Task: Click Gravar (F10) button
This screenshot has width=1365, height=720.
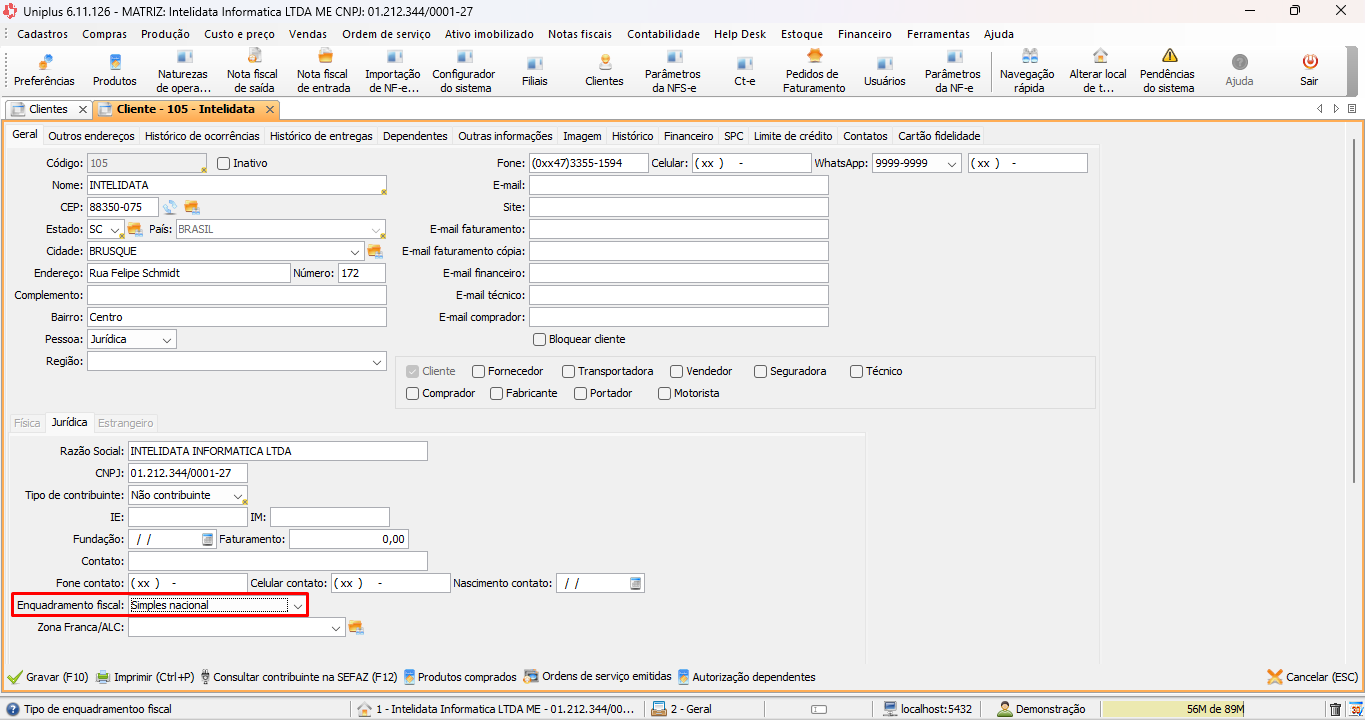Action: 48,677
